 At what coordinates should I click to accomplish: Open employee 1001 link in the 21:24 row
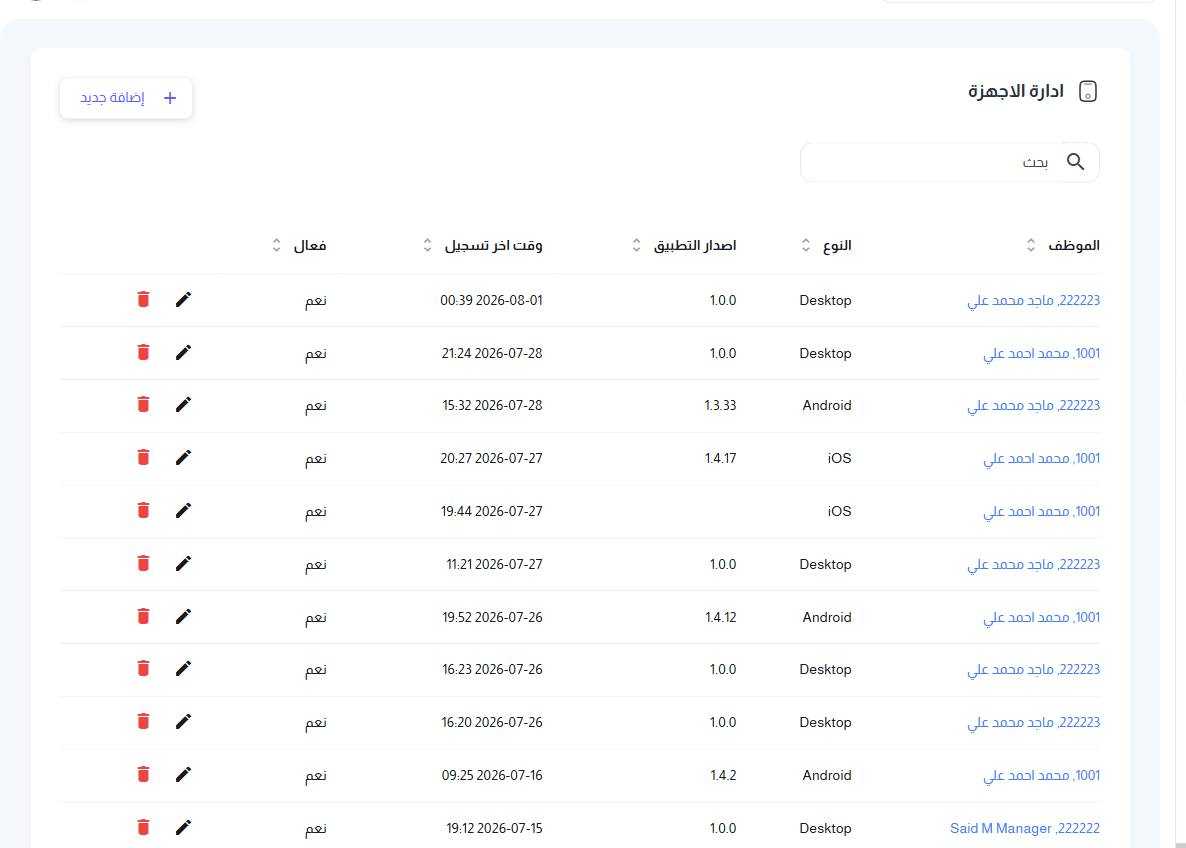click(1042, 353)
